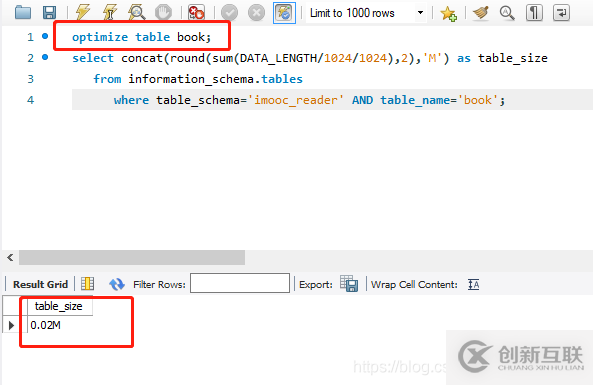Click the Filter Rows input field
The image size is (593, 385).
pos(240,283)
